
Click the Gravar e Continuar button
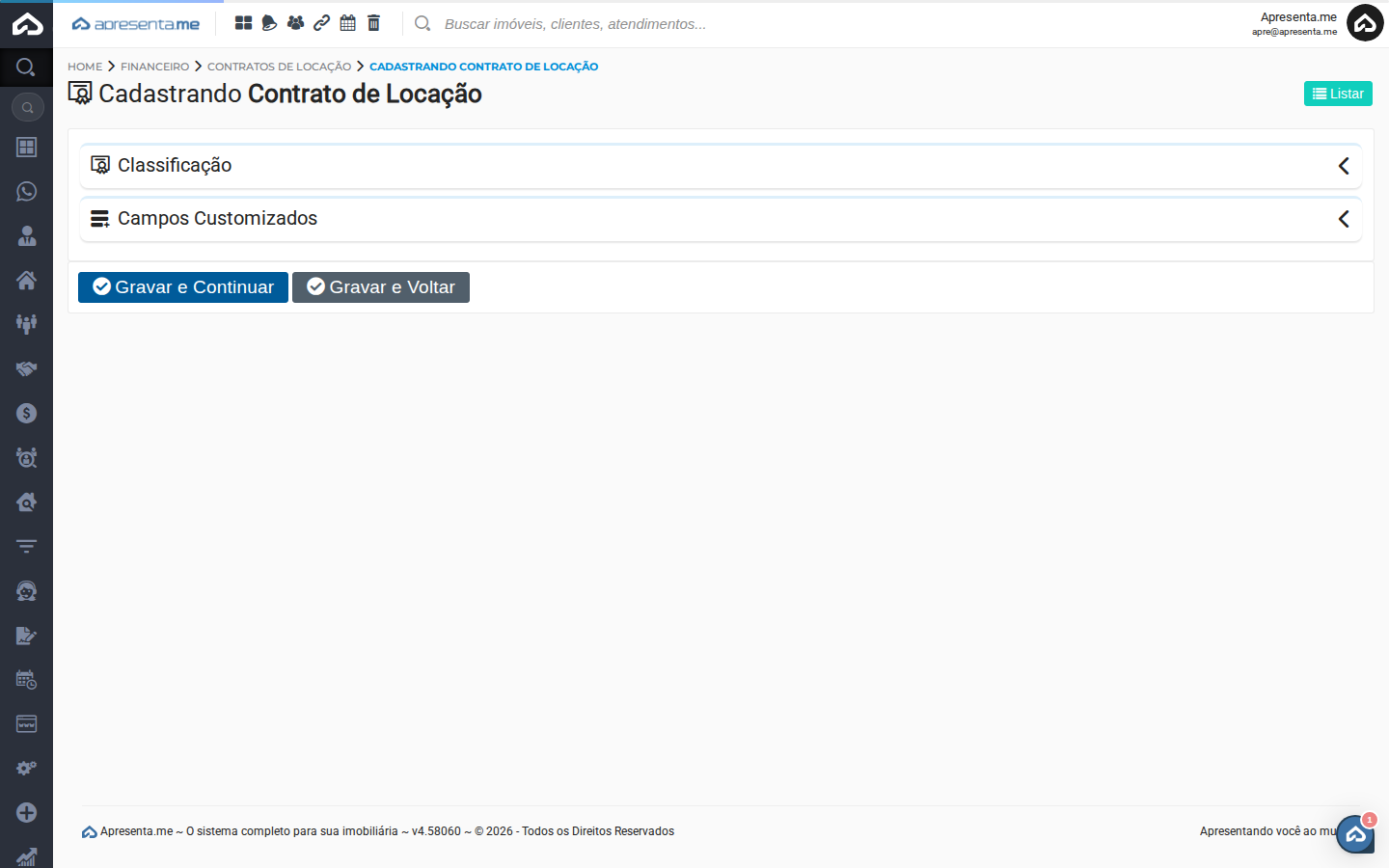point(183,287)
